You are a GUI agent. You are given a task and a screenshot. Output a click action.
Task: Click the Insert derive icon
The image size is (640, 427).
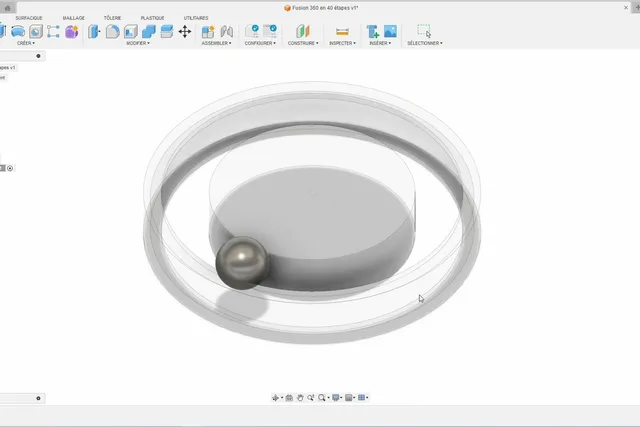(373, 31)
